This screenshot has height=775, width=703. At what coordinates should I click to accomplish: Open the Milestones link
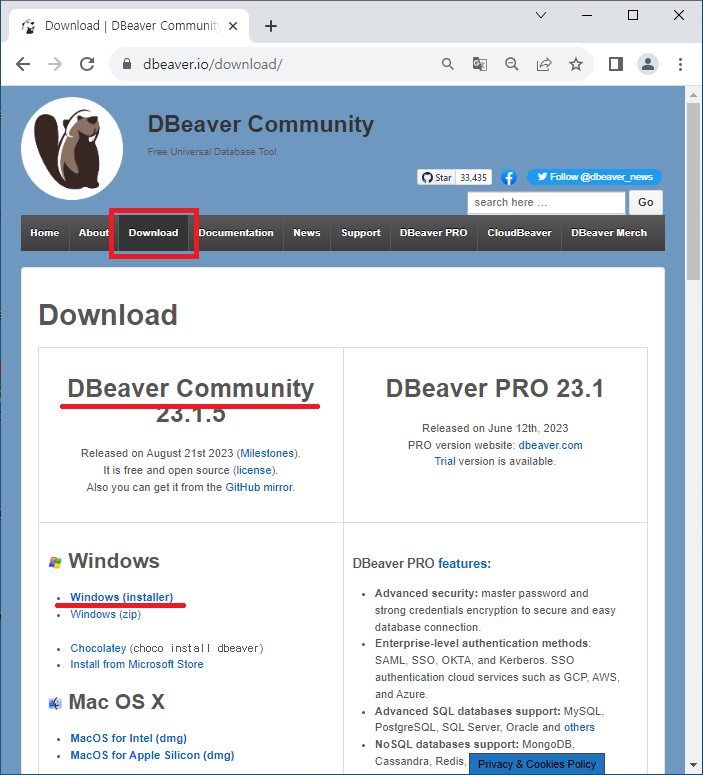[267, 453]
